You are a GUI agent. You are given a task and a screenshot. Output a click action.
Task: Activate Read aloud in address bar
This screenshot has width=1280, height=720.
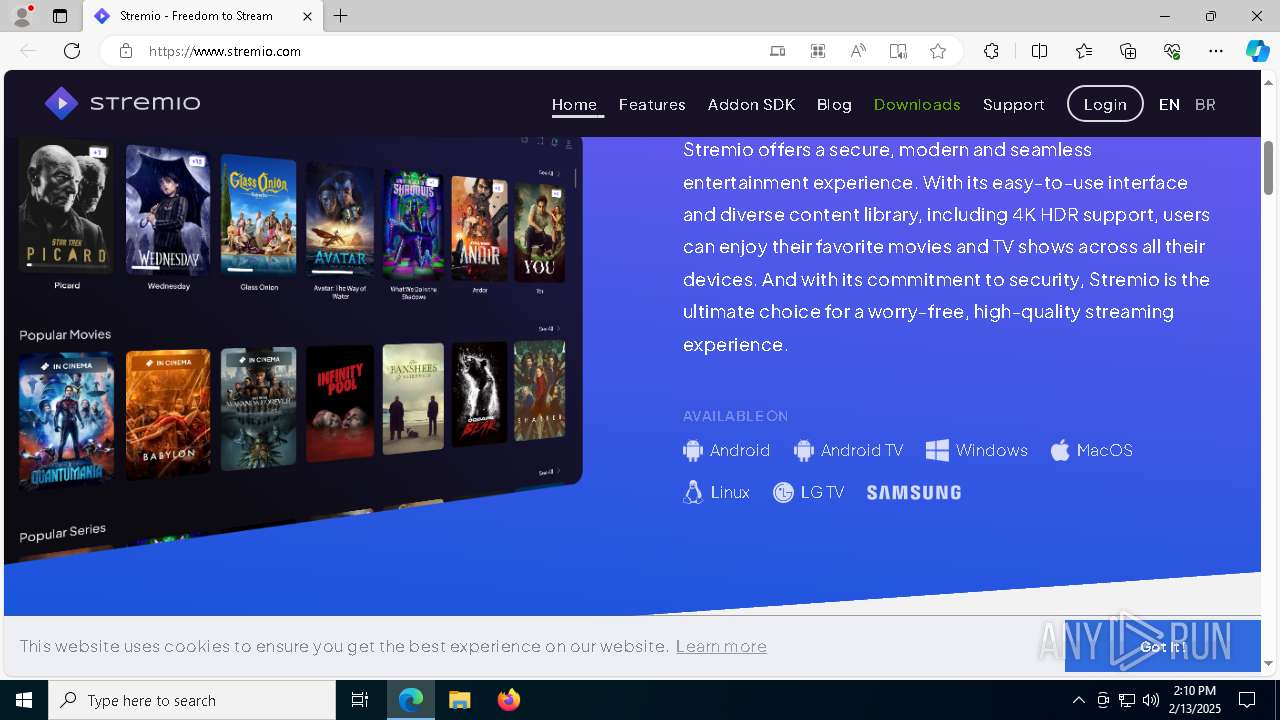point(858,51)
